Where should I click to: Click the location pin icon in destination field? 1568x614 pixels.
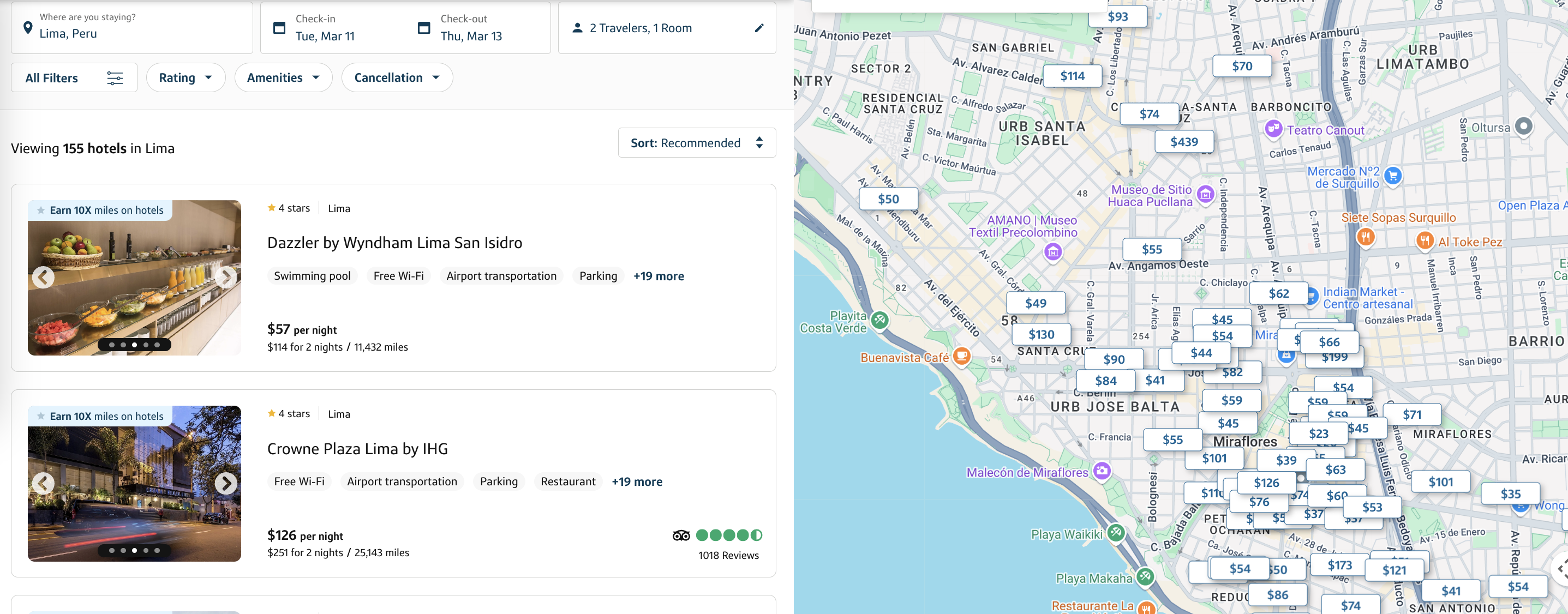coord(27,28)
